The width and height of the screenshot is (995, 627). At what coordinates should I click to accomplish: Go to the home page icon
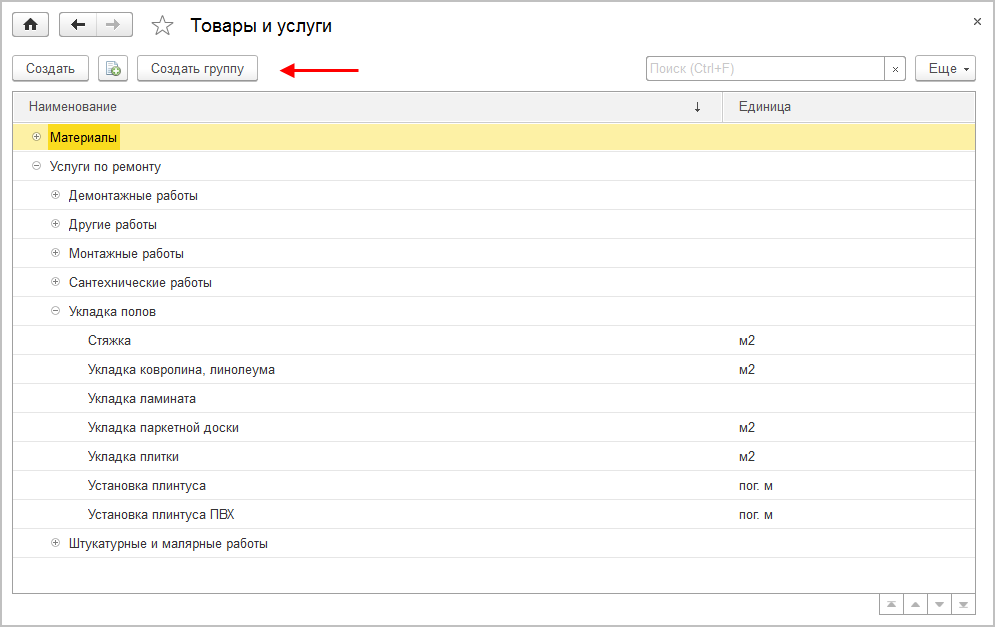tap(29, 25)
